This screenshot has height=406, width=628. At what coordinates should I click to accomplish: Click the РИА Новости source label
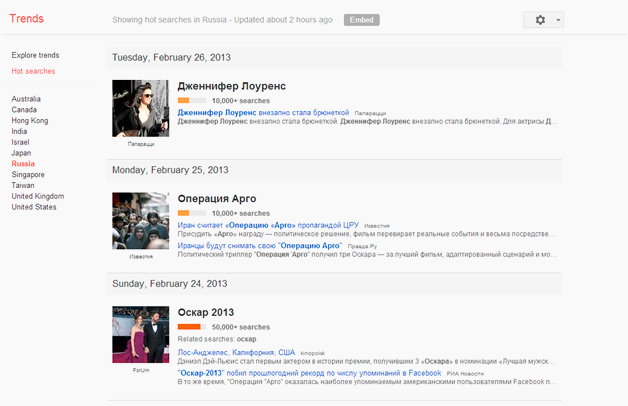[x=465, y=374]
